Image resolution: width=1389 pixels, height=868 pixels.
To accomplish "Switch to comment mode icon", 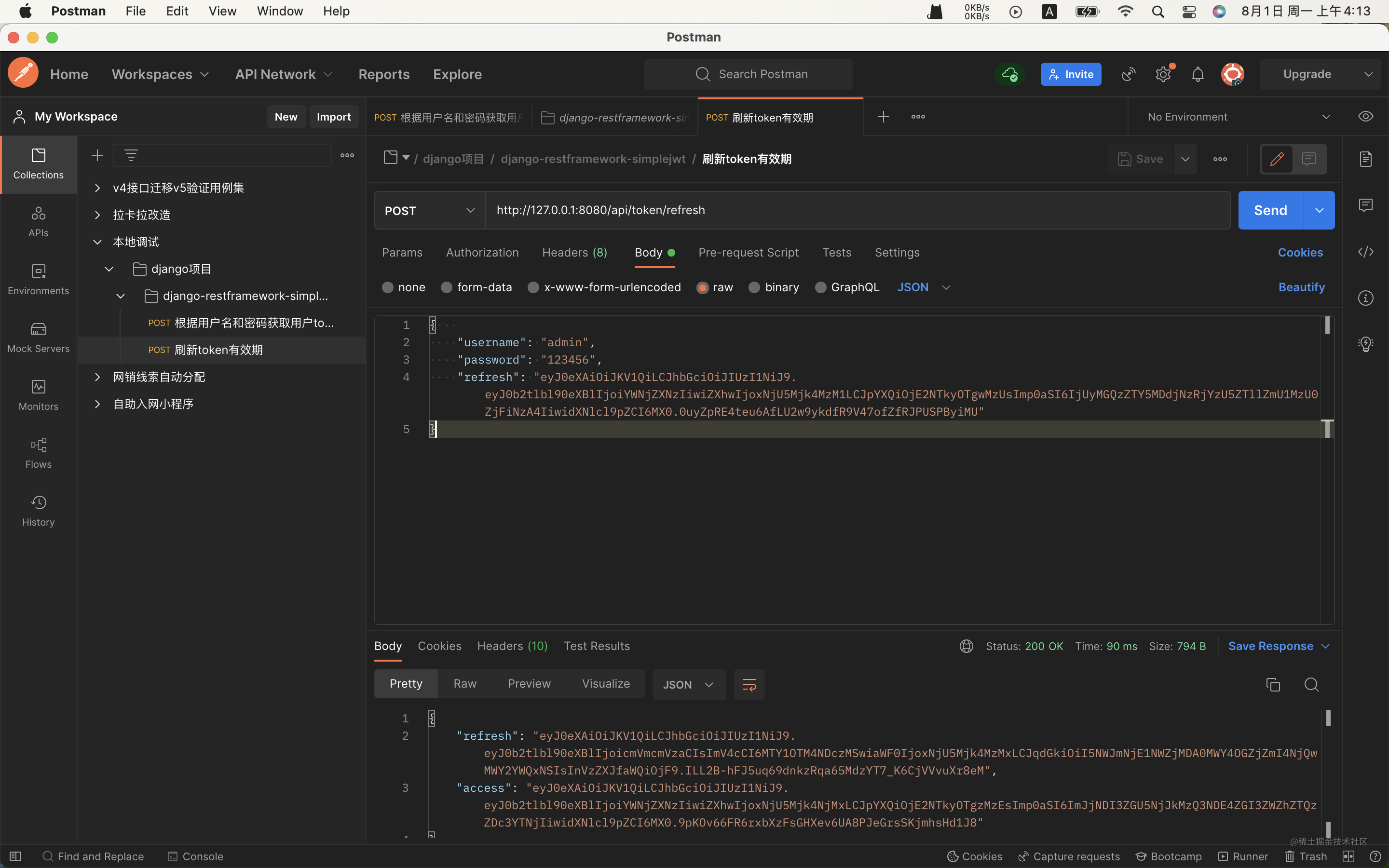I will [x=1308, y=159].
